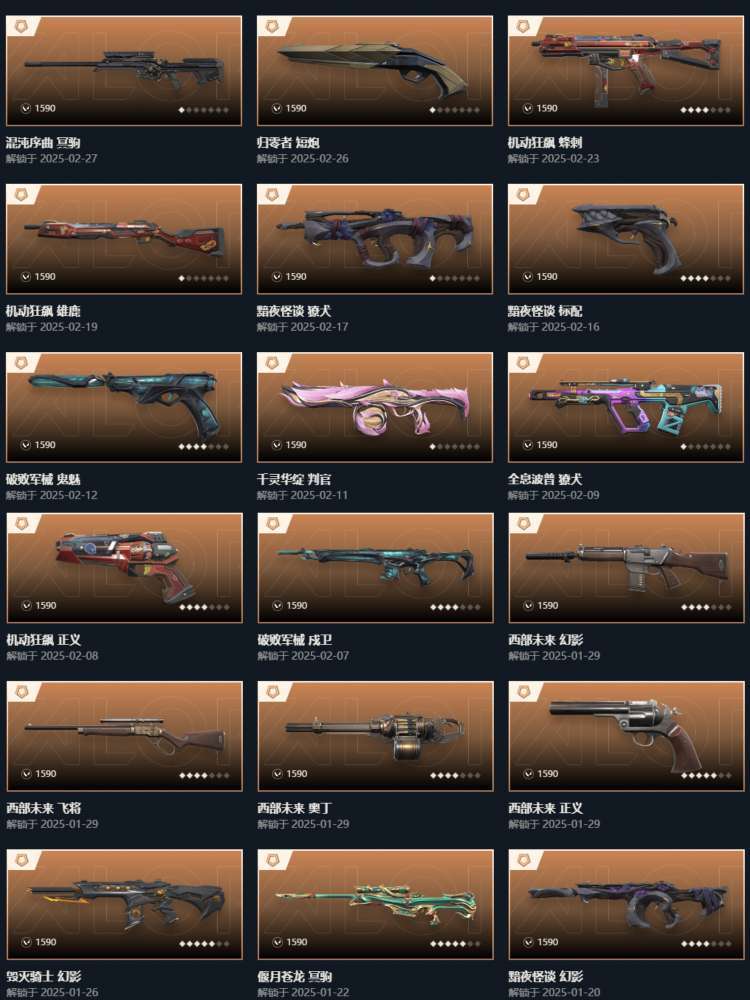Image resolution: width=750 pixels, height=1000 pixels.
Task: Click tier badge icon on 归零者 短炮 card
Action: tap(273, 27)
